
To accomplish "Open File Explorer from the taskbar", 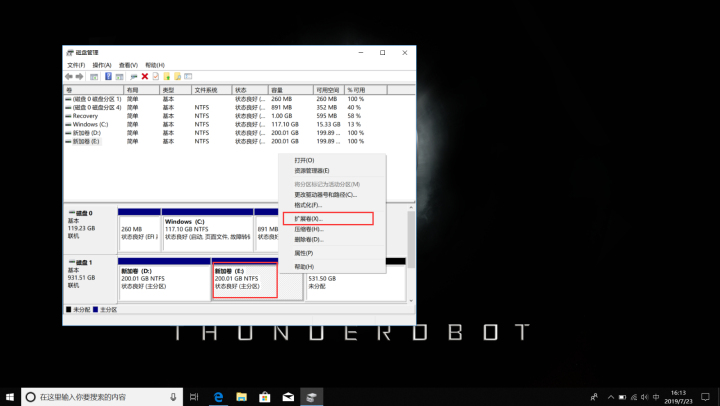I will pyautogui.click(x=242, y=397).
